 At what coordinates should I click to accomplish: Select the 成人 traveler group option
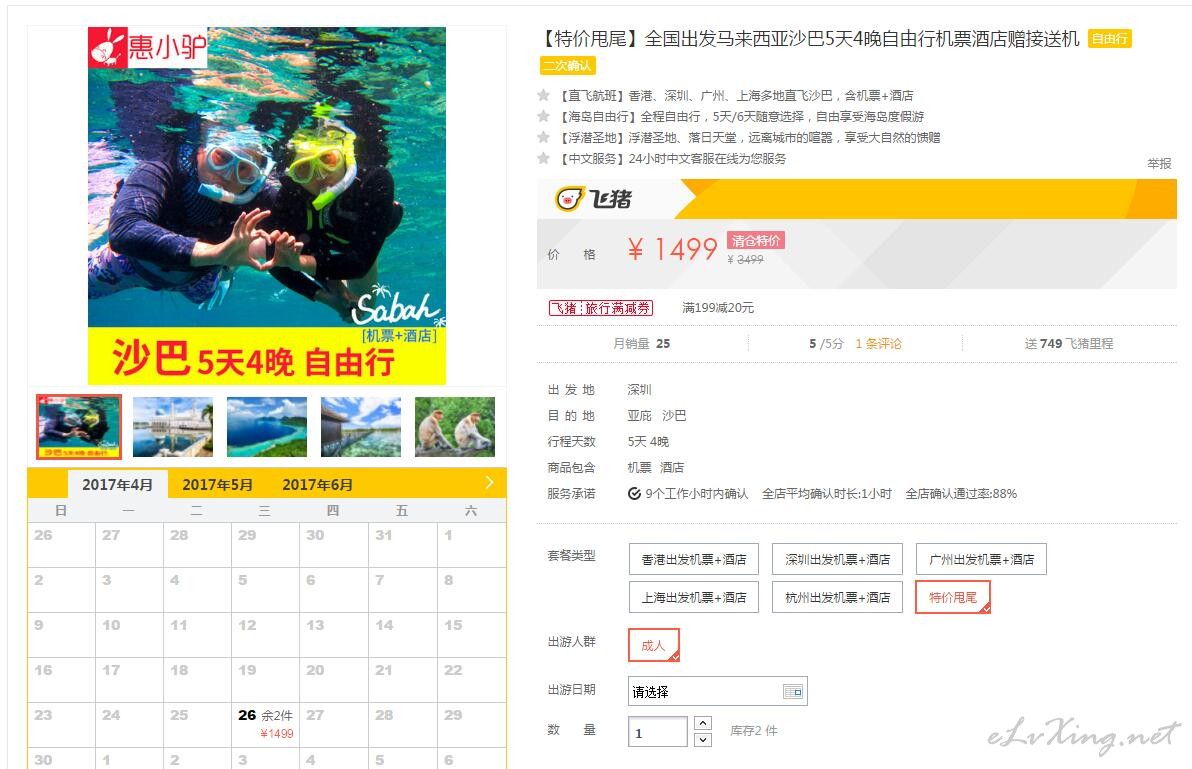point(653,645)
